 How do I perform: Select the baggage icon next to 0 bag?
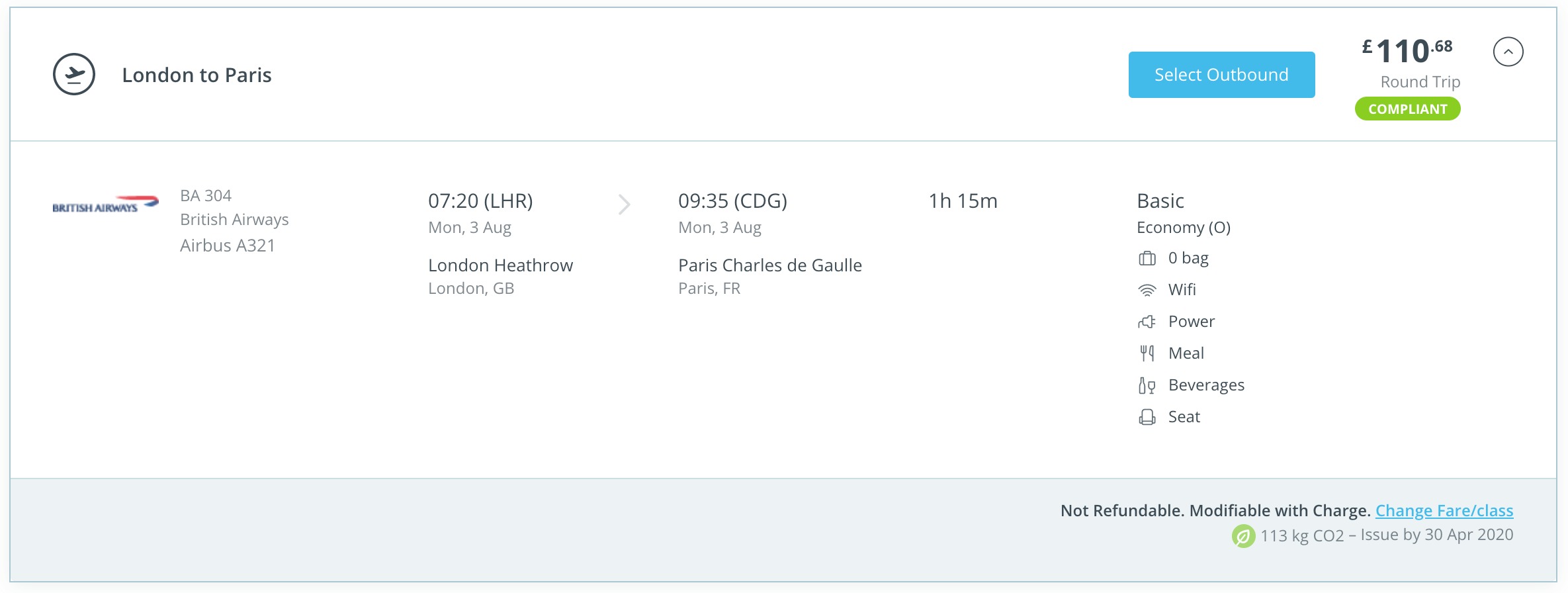(x=1146, y=258)
